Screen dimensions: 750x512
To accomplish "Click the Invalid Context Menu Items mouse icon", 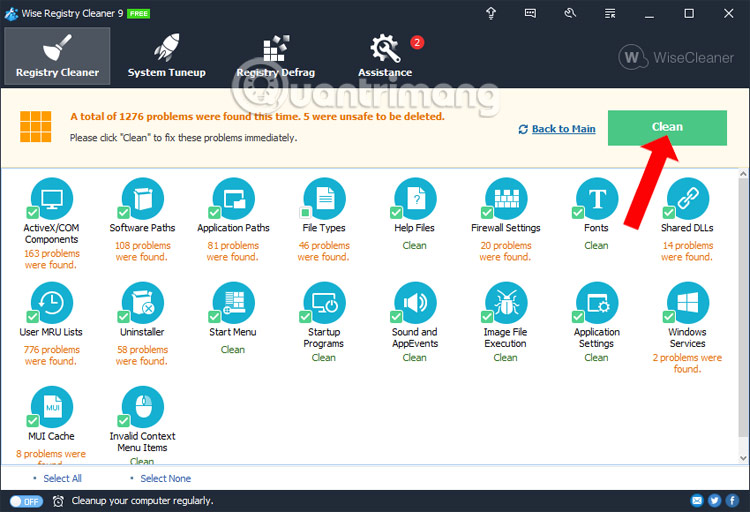I will pos(143,407).
